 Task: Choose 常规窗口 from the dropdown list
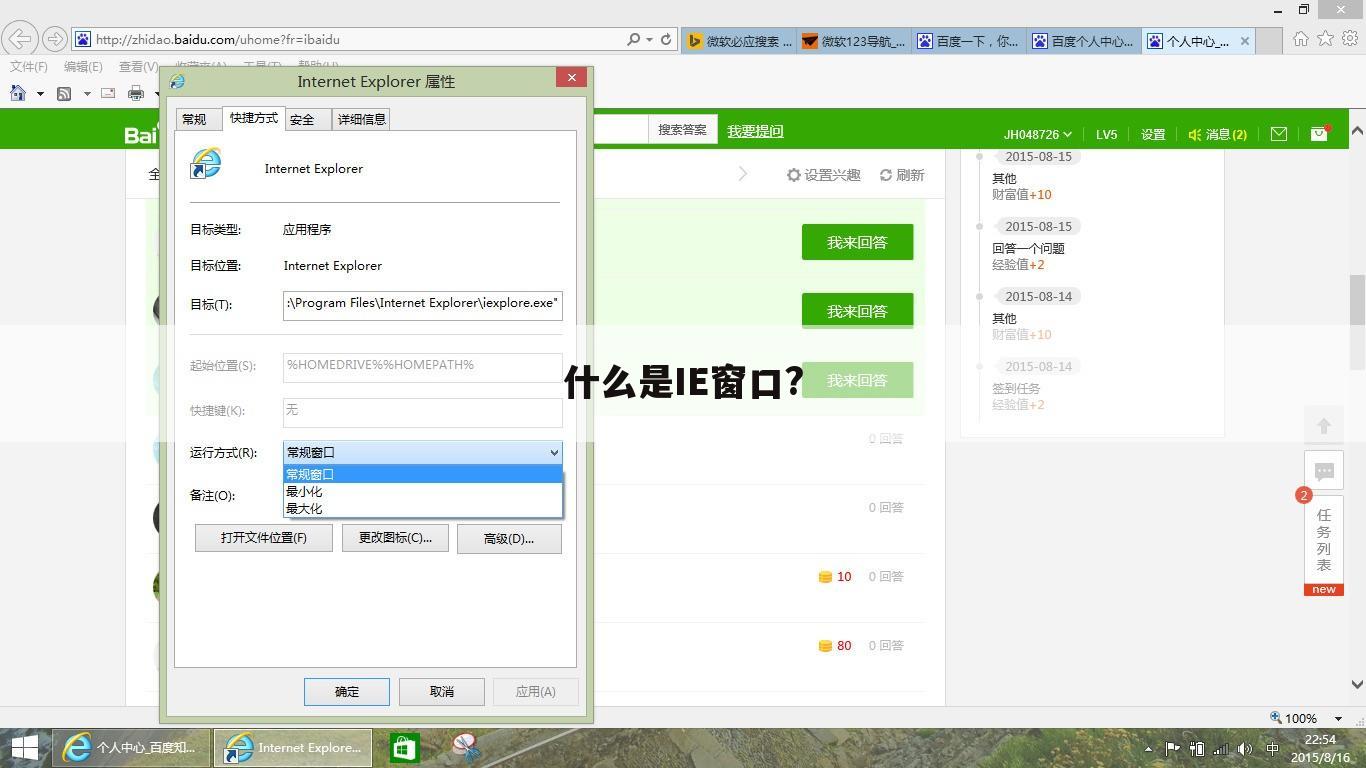coord(423,474)
